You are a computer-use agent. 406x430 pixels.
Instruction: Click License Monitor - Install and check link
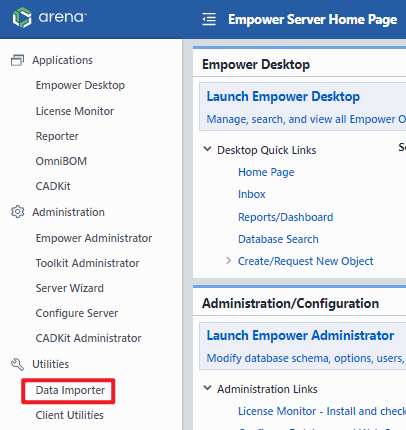point(322,411)
